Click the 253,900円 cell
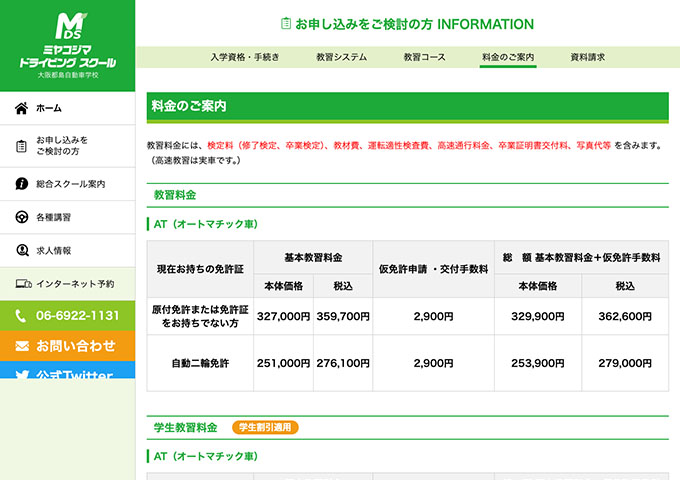The width and height of the screenshot is (680, 480). point(538,363)
